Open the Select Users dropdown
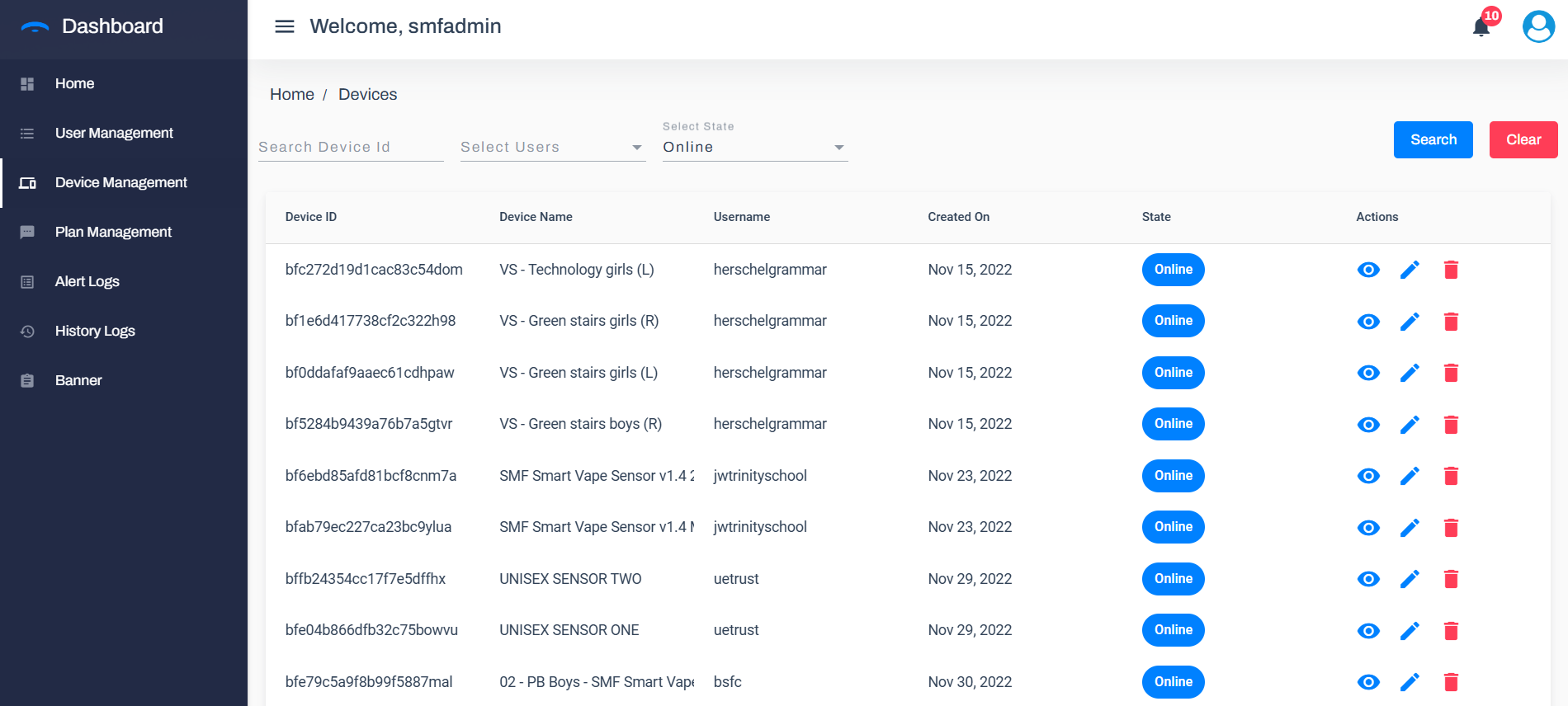1568x706 pixels. [x=552, y=147]
